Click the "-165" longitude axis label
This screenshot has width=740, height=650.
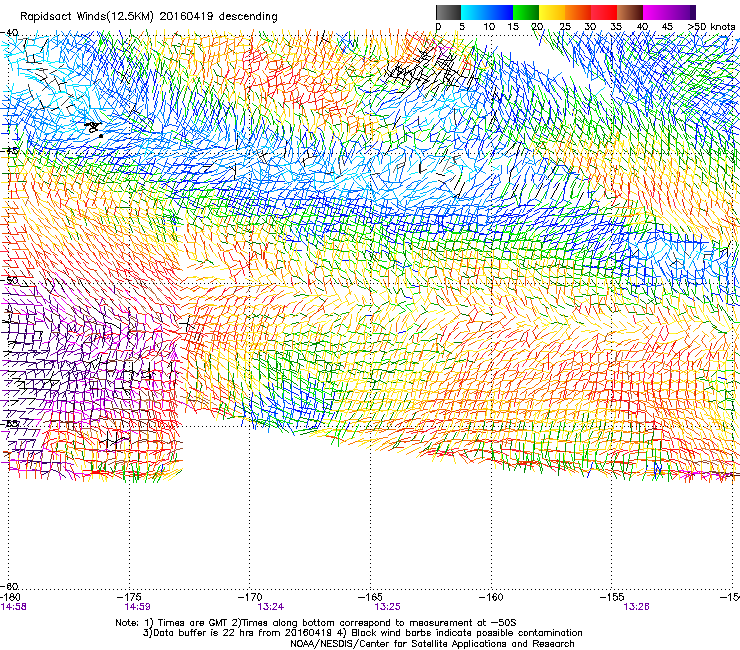[371, 597]
